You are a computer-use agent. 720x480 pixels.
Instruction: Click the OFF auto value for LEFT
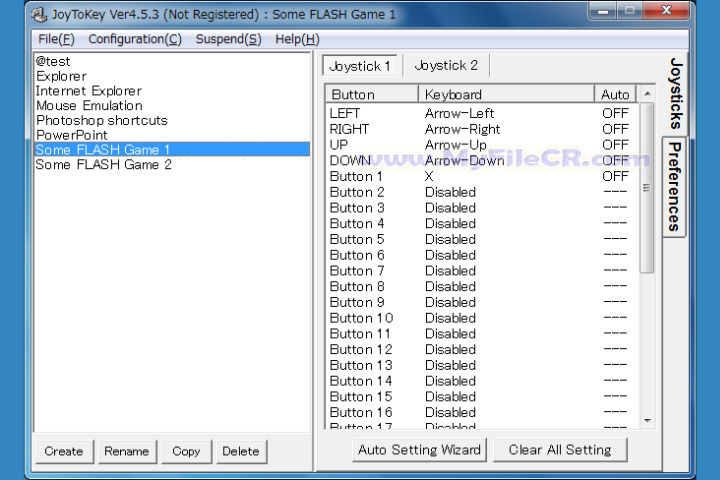tap(615, 113)
